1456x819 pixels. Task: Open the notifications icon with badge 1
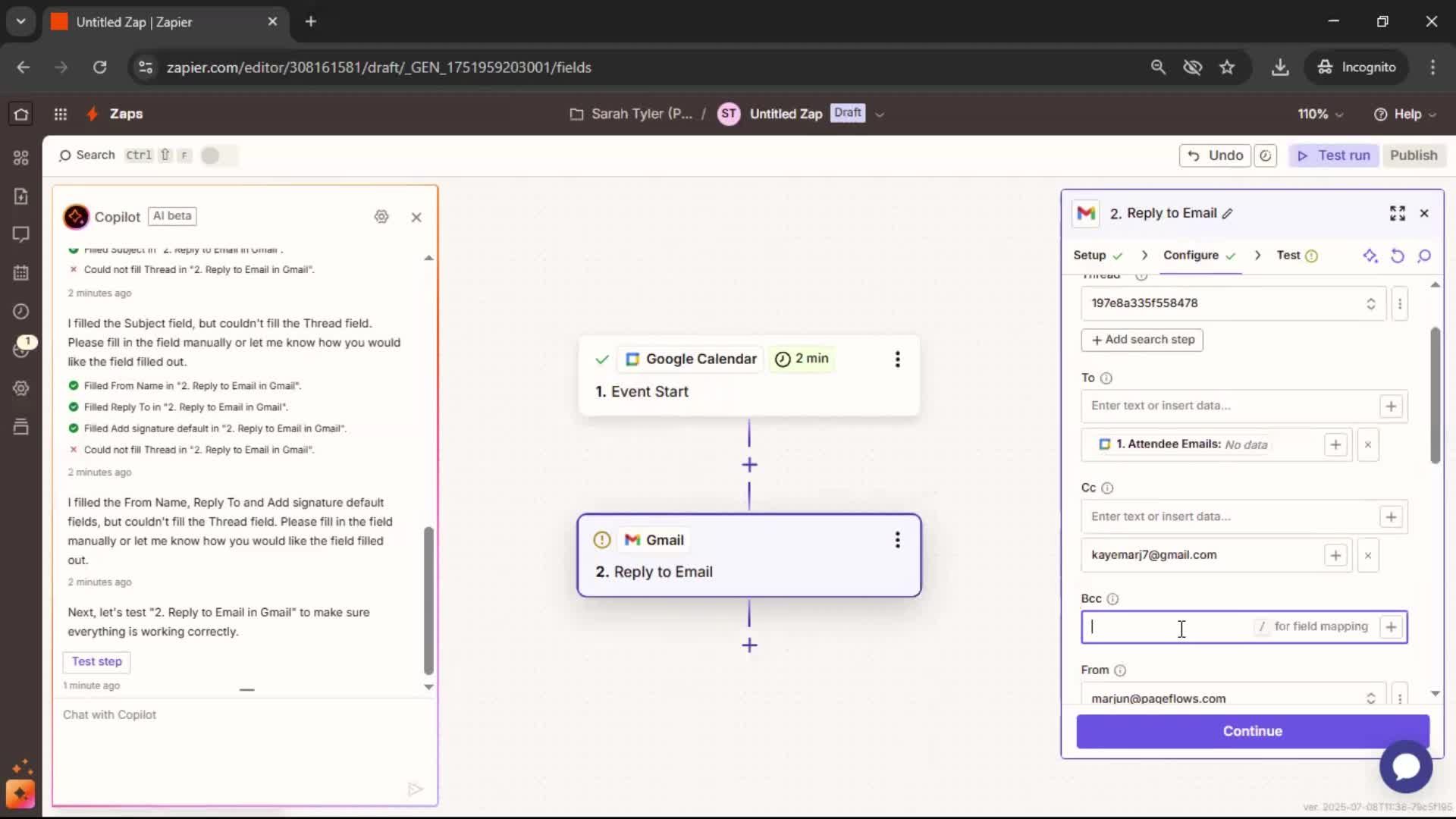tap(21, 349)
